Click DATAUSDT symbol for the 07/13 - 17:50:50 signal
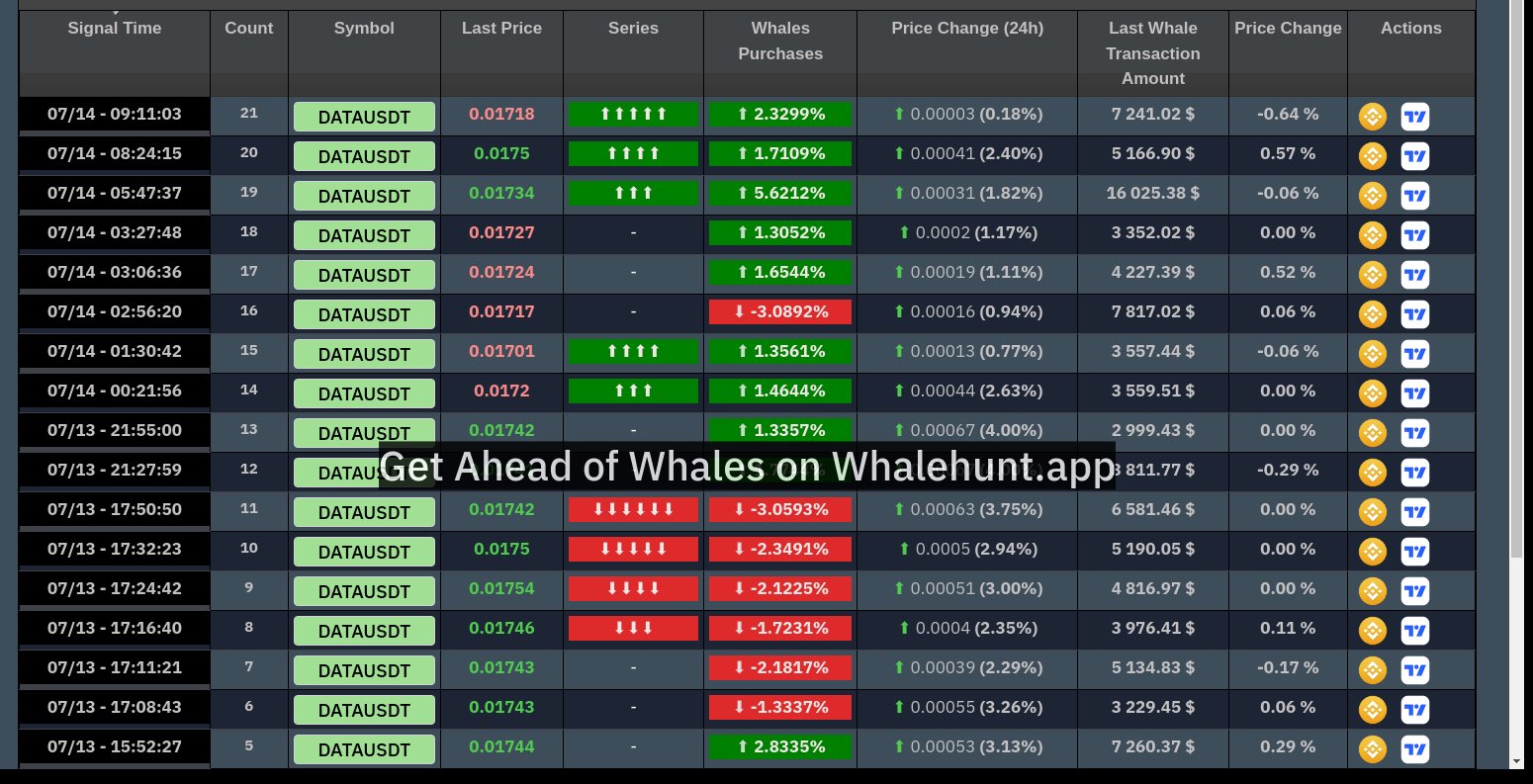This screenshot has height=784, width=1533. click(364, 512)
